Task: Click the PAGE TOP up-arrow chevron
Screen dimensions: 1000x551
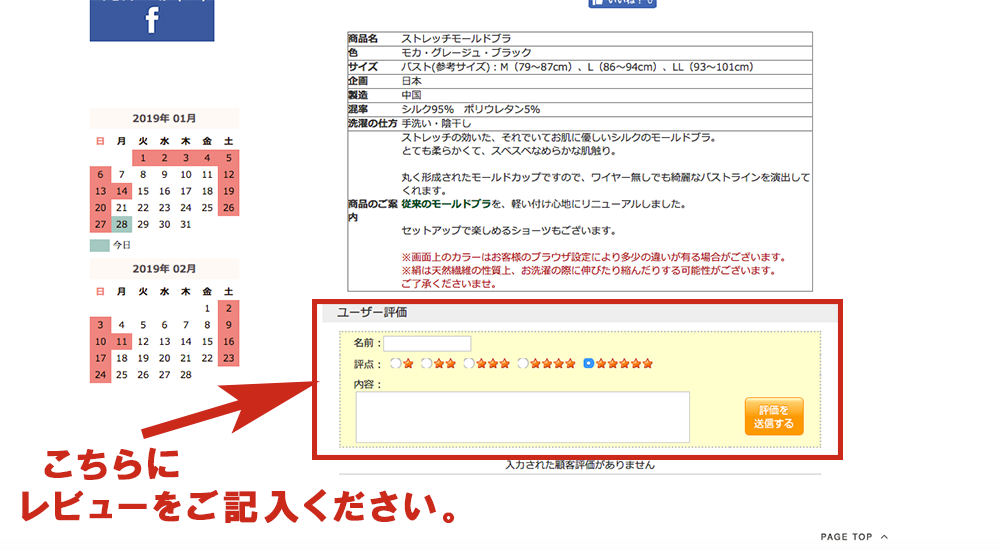Action: pyautogui.click(x=884, y=537)
